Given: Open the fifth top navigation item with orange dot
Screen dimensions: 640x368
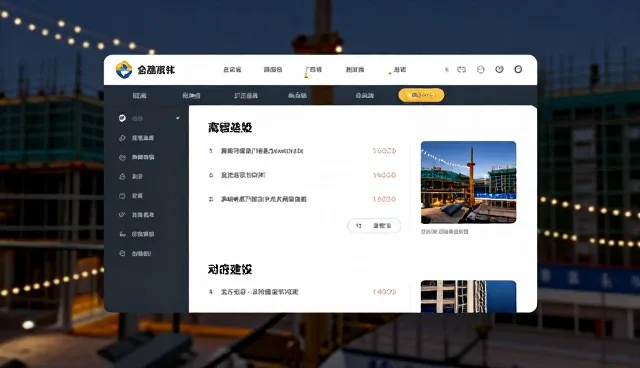Looking at the screenshot, I should 398,70.
